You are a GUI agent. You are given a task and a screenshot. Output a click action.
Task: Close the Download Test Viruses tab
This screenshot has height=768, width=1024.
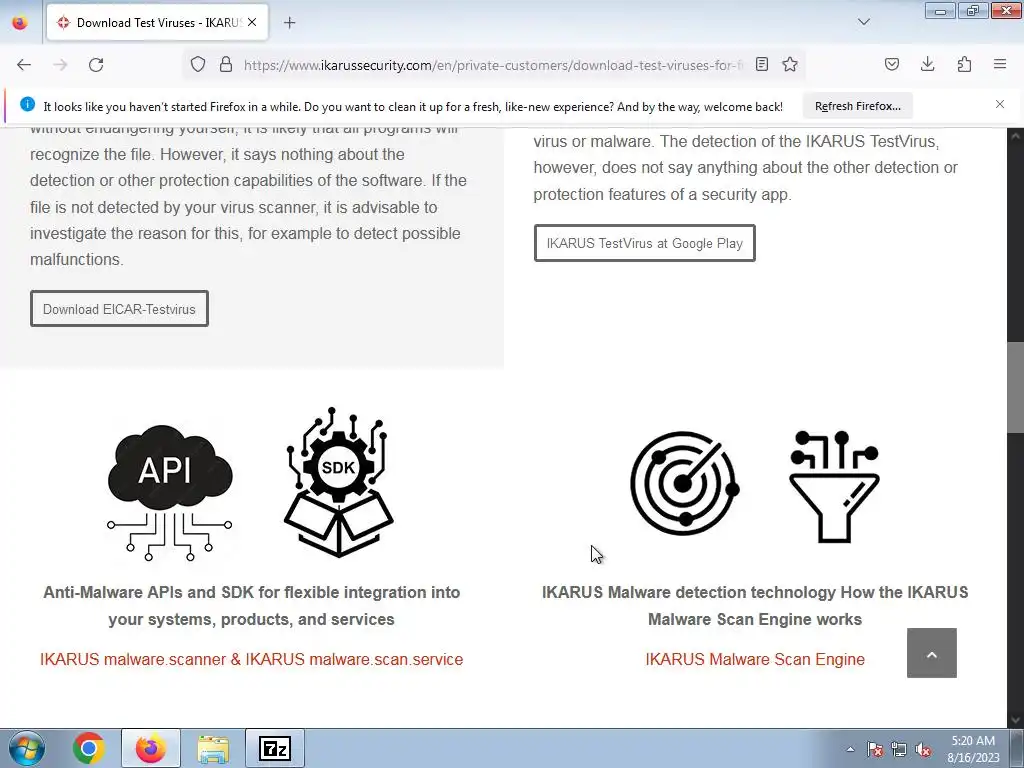252,23
